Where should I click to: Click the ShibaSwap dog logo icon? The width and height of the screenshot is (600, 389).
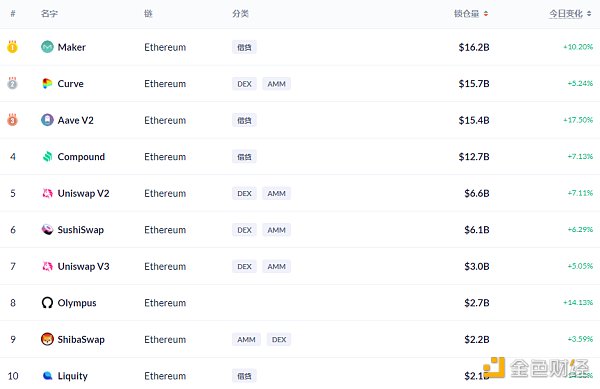47,339
